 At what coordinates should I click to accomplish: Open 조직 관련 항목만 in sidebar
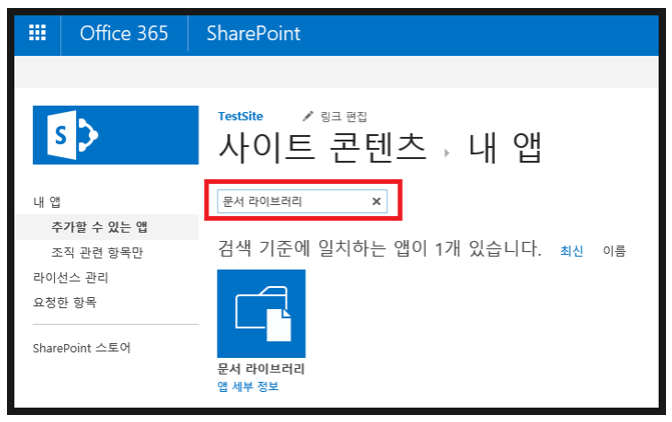(97, 252)
